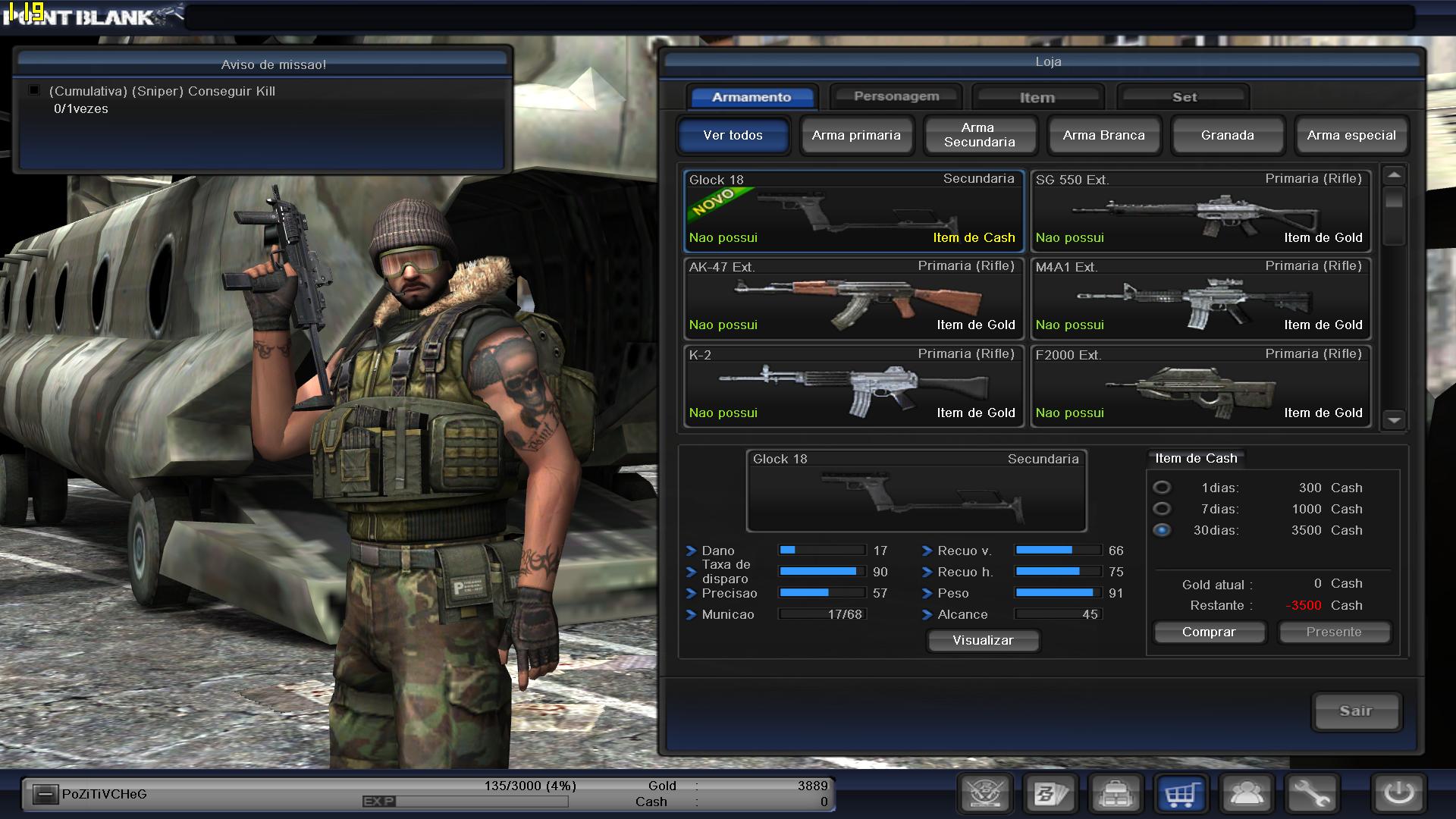The height and width of the screenshot is (819, 1456).
Task: Open the friends community icon
Action: pos(1246,794)
